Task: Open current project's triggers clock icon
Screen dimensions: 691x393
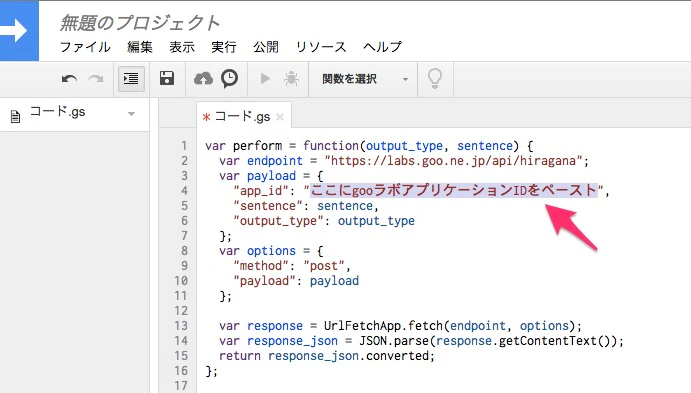Action: [x=229, y=79]
